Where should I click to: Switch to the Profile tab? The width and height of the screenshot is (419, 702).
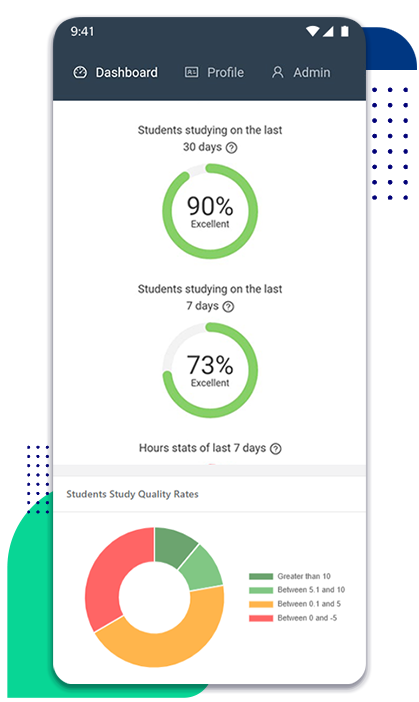pyautogui.click(x=214, y=73)
